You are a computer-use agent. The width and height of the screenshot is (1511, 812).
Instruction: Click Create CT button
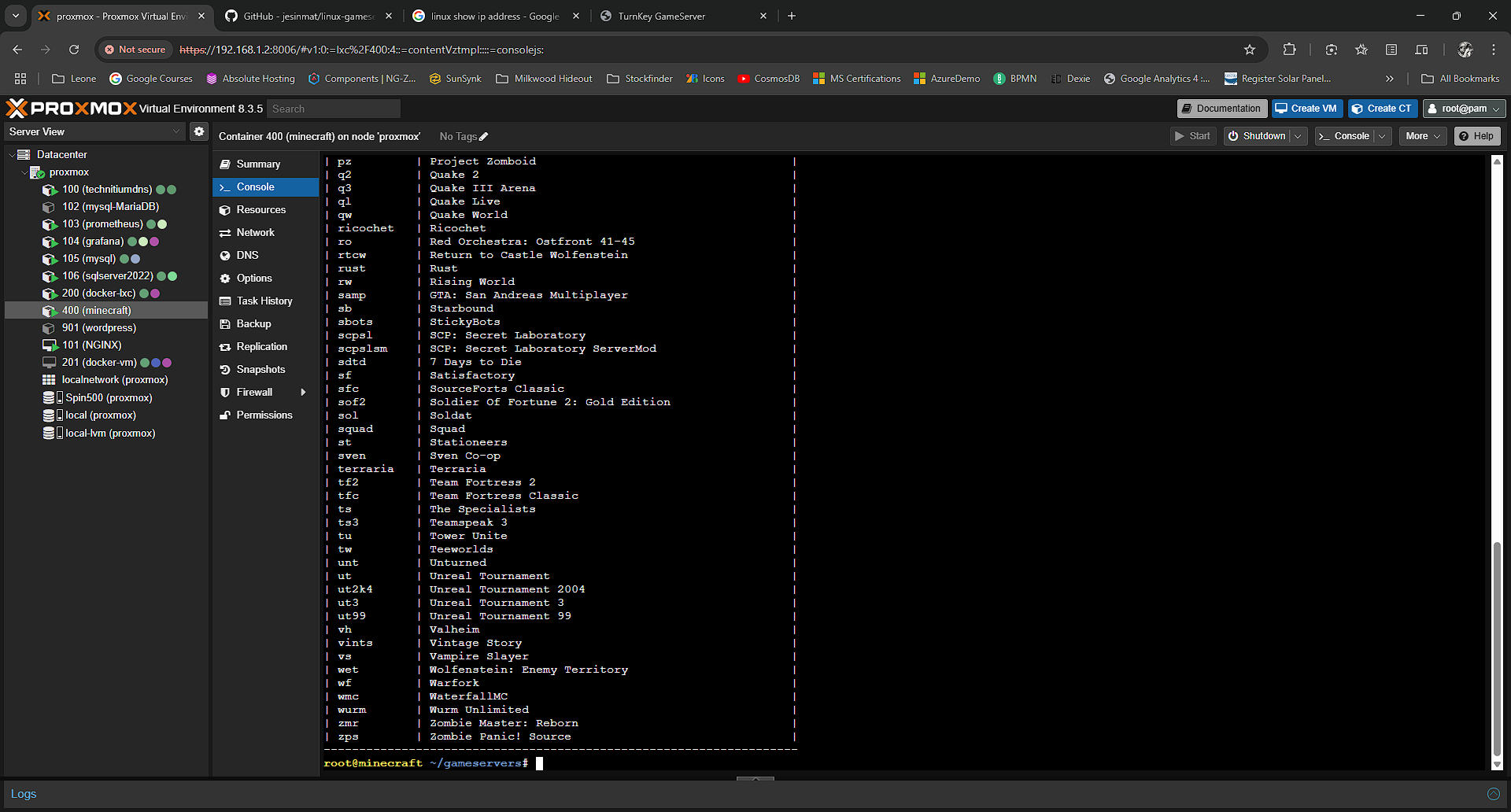click(1383, 109)
